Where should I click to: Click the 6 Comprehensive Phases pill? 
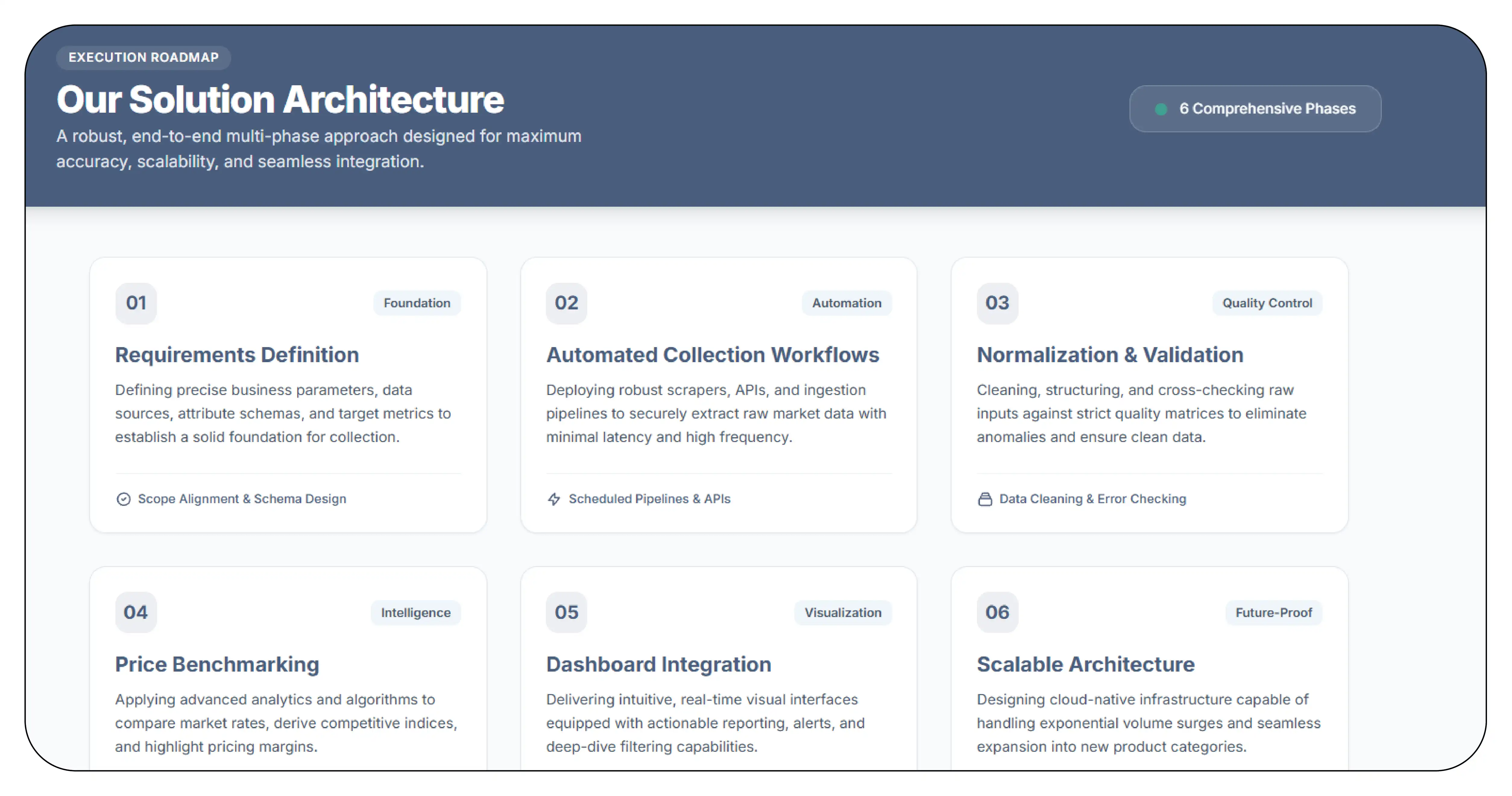1255,108
